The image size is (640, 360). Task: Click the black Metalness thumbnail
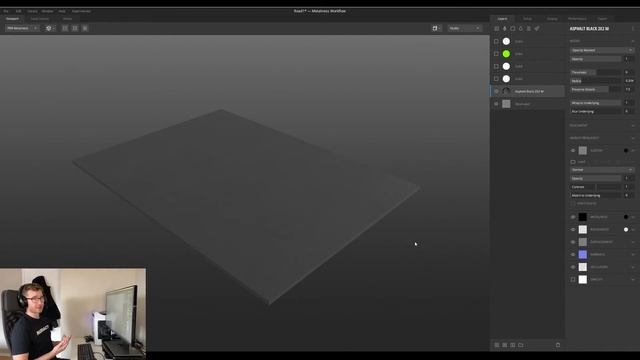point(583,217)
